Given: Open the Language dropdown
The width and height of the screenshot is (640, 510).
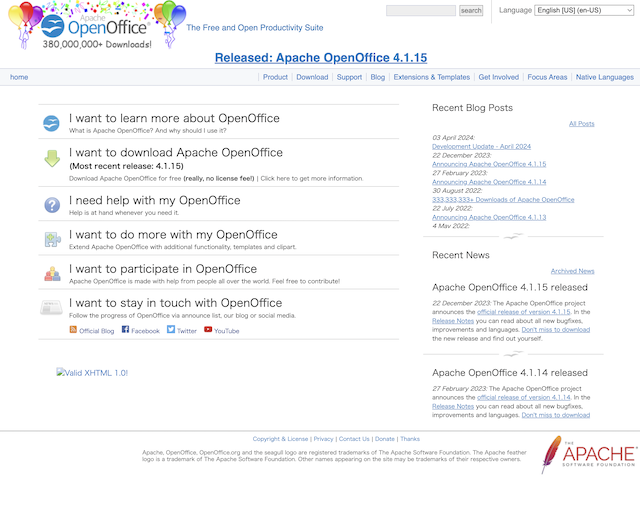Looking at the screenshot, I should tap(584, 10).
